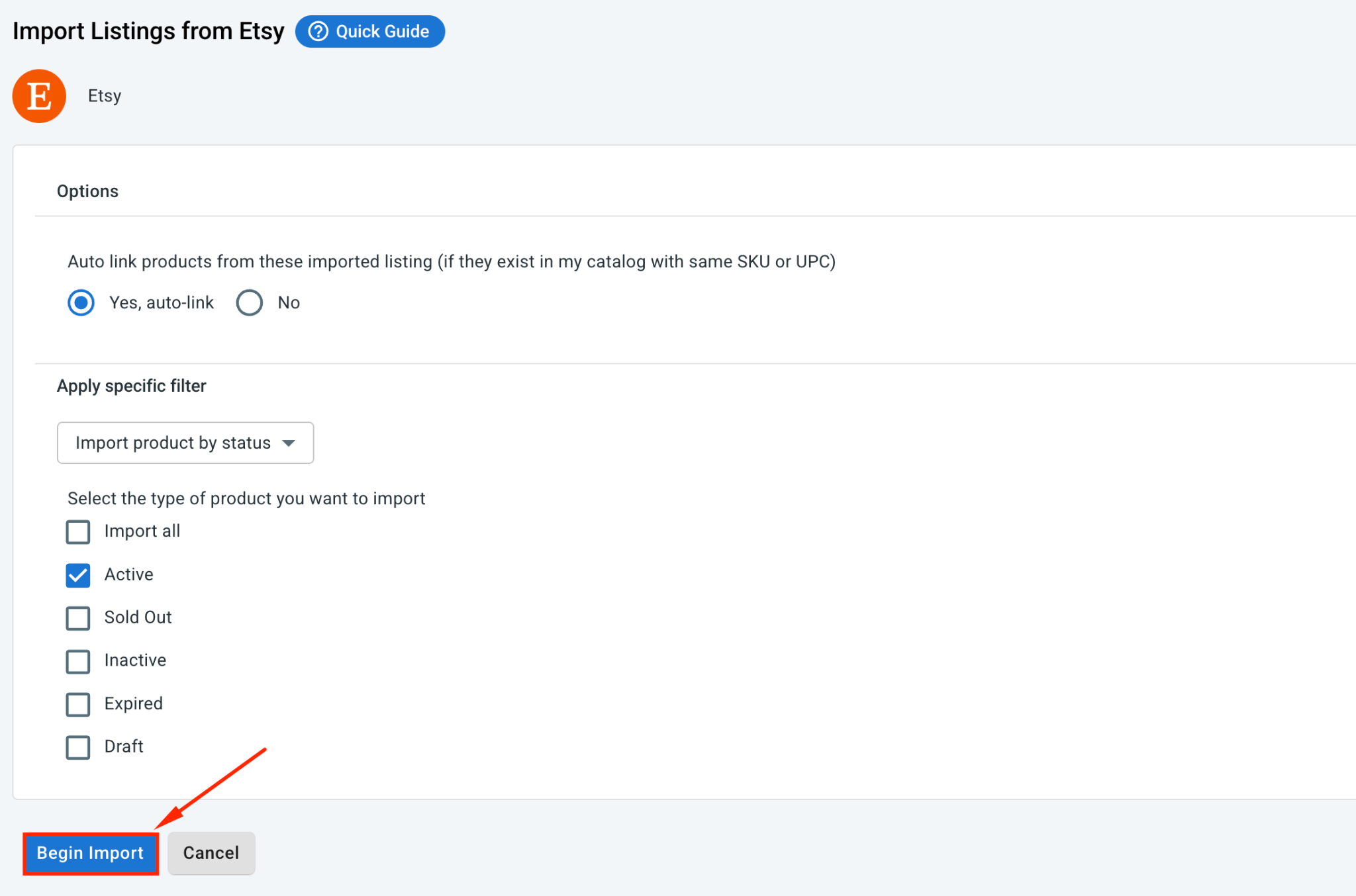1356x896 pixels.
Task: Open the Quick Guide button
Action: tap(369, 31)
